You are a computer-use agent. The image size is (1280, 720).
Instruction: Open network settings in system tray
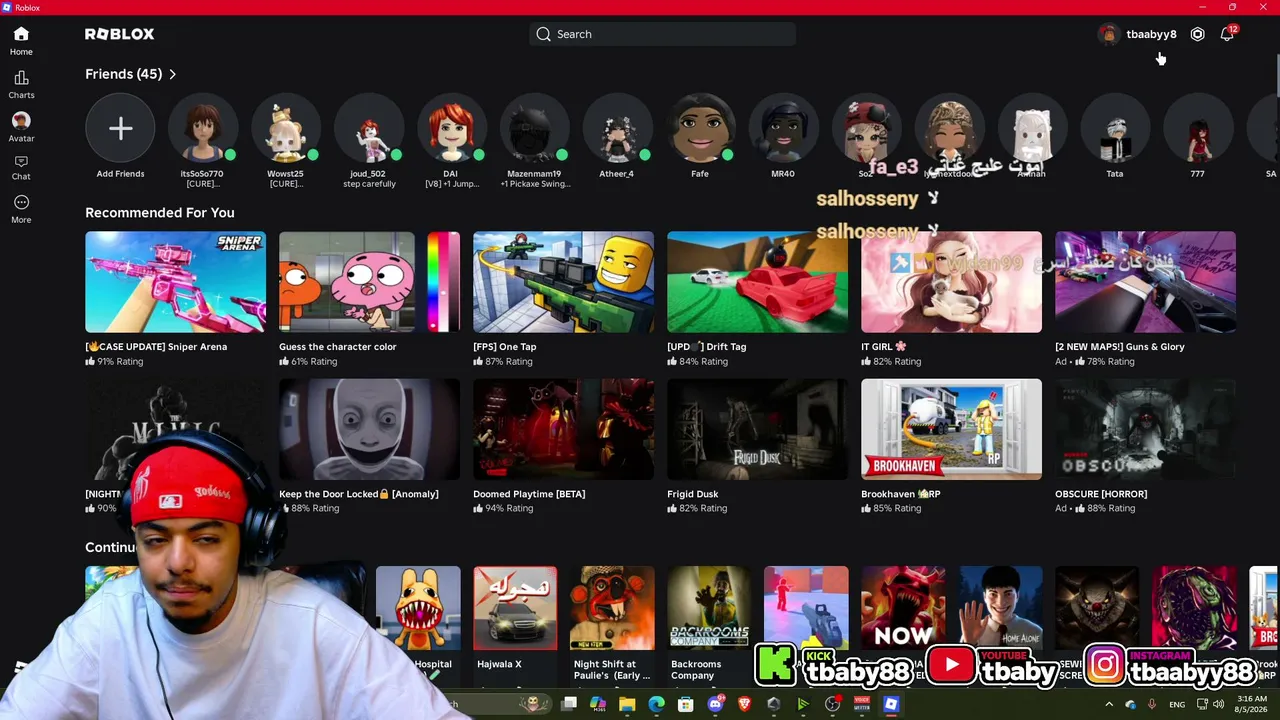point(1202,704)
